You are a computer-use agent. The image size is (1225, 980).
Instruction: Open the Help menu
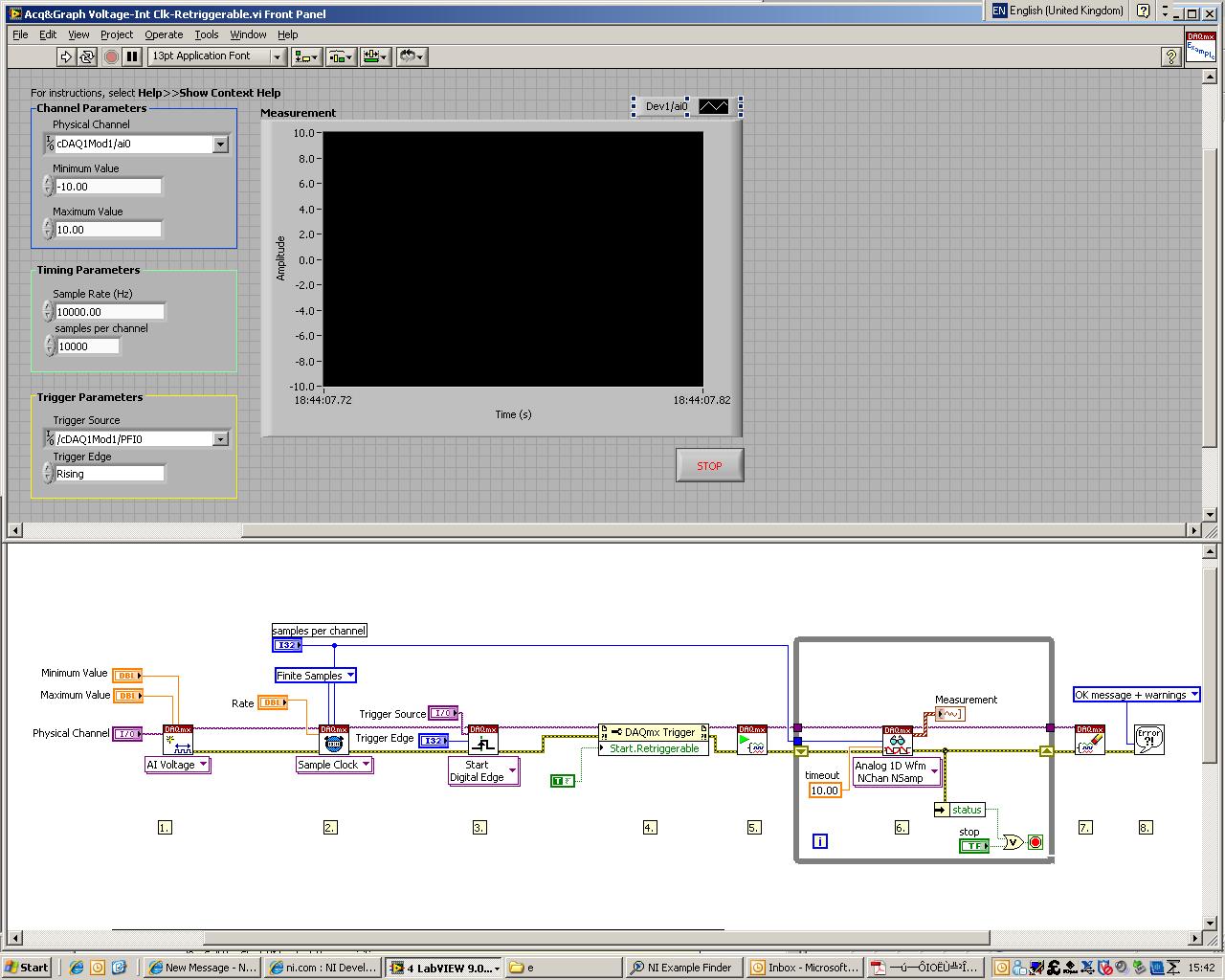point(287,34)
